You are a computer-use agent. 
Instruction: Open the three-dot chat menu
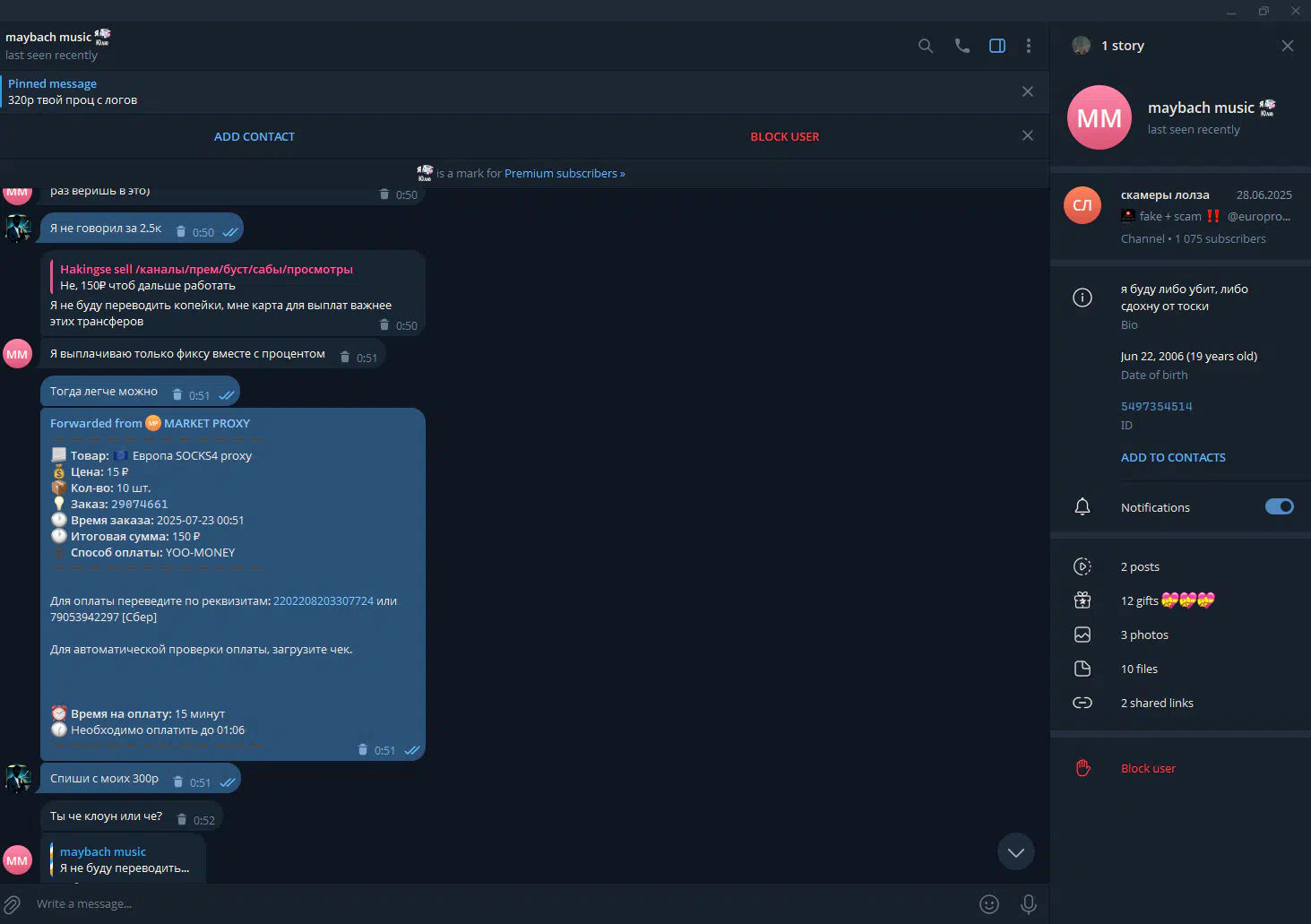(1029, 46)
